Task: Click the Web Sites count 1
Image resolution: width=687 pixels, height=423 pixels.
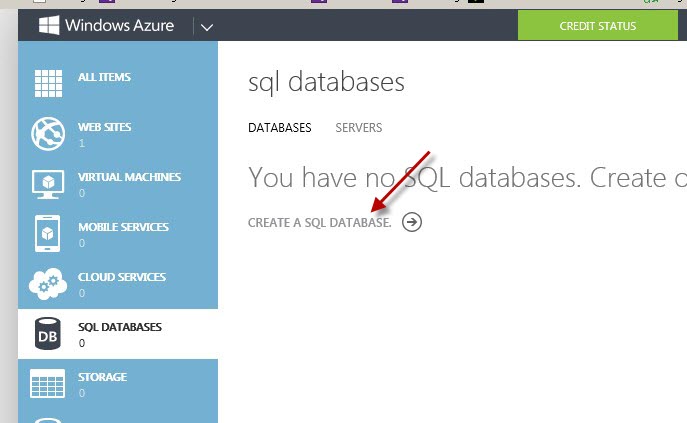Action: pos(82,143)
